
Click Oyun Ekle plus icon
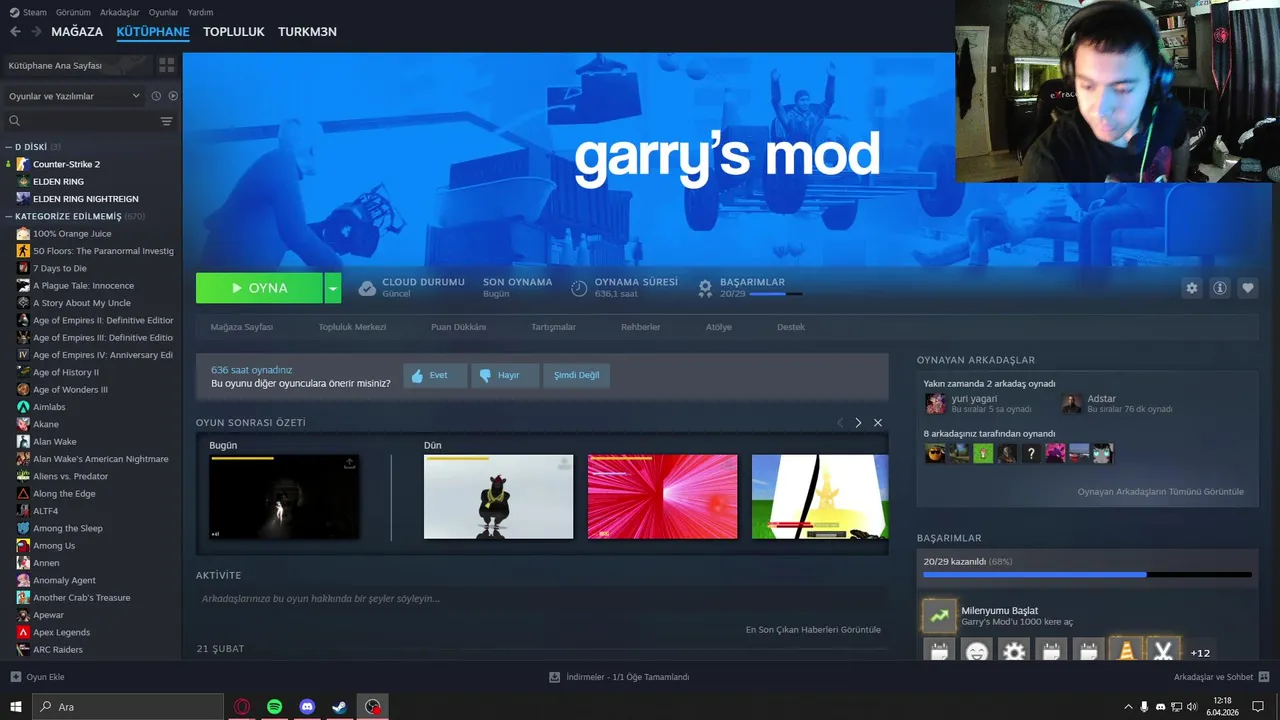(15, 677)
